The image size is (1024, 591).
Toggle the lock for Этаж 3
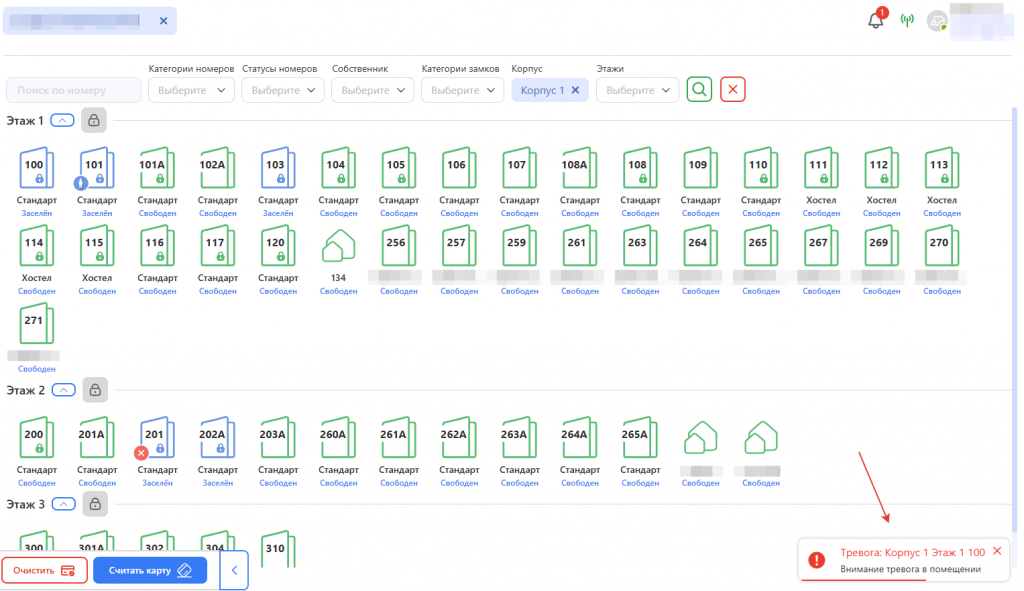pos(95,504)
